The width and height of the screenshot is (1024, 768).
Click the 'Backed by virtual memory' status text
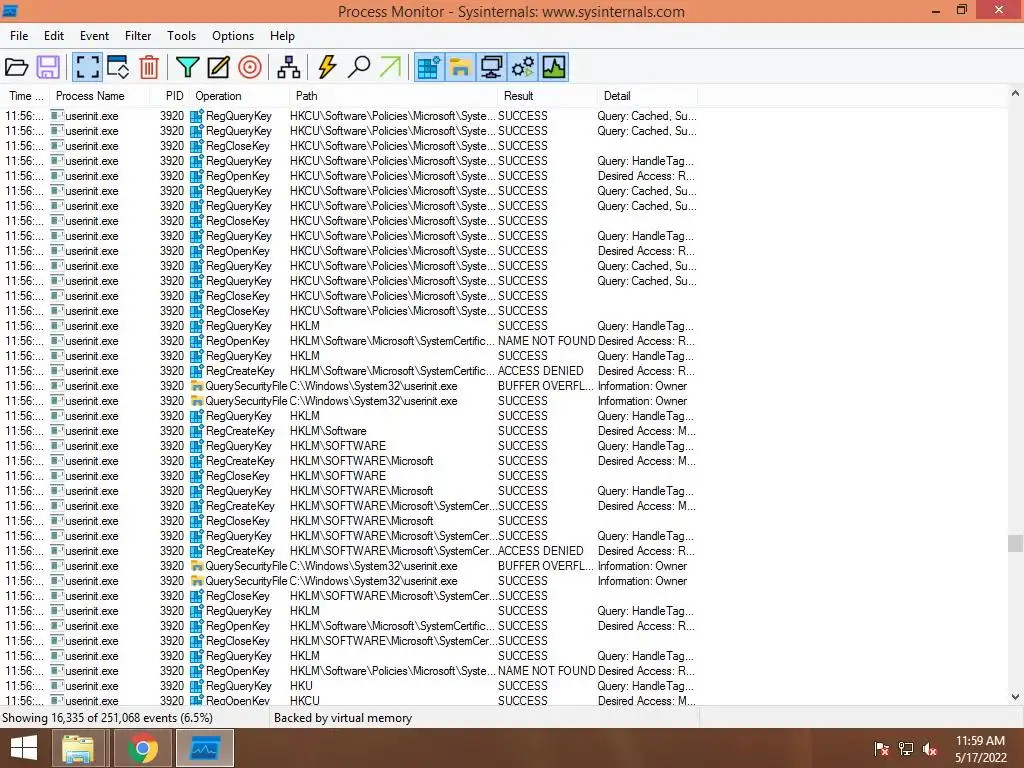pos(343,718)
